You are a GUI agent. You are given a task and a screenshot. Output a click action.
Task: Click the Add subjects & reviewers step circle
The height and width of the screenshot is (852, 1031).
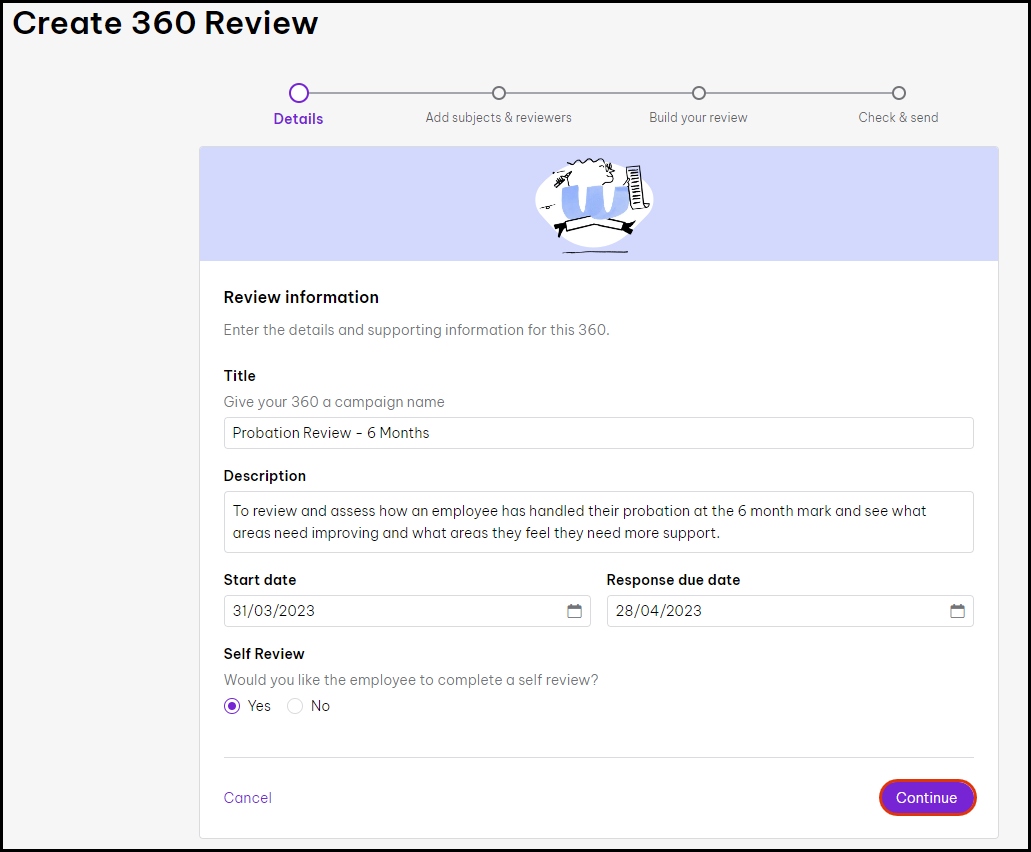coord(499,93)
